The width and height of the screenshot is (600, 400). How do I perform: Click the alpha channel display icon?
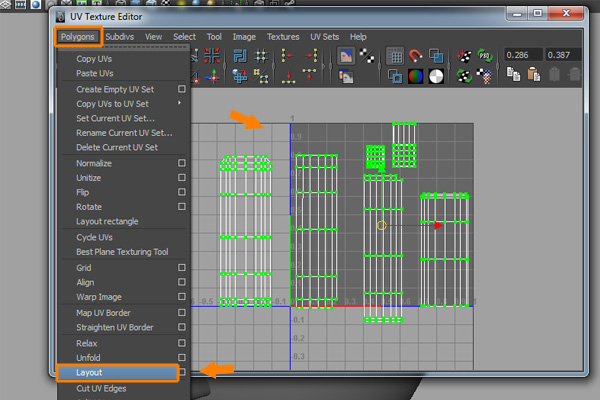click(x=438, y=76)
